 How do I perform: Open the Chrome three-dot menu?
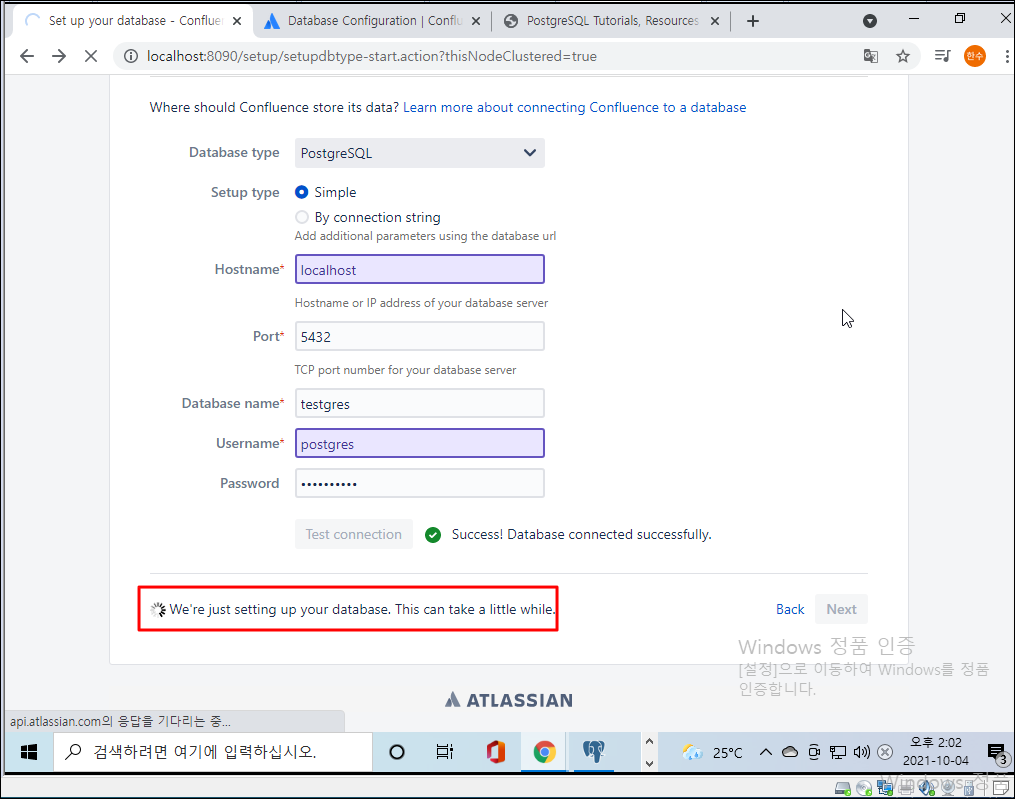pyautogui.click(x=1007, y=56)
